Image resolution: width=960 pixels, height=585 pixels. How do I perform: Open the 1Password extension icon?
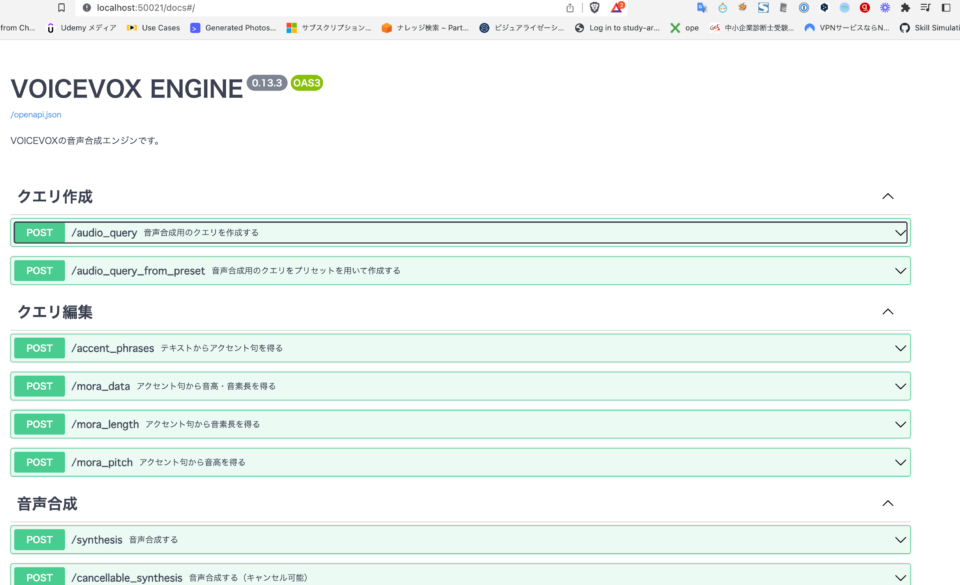[x=804, y=9]
